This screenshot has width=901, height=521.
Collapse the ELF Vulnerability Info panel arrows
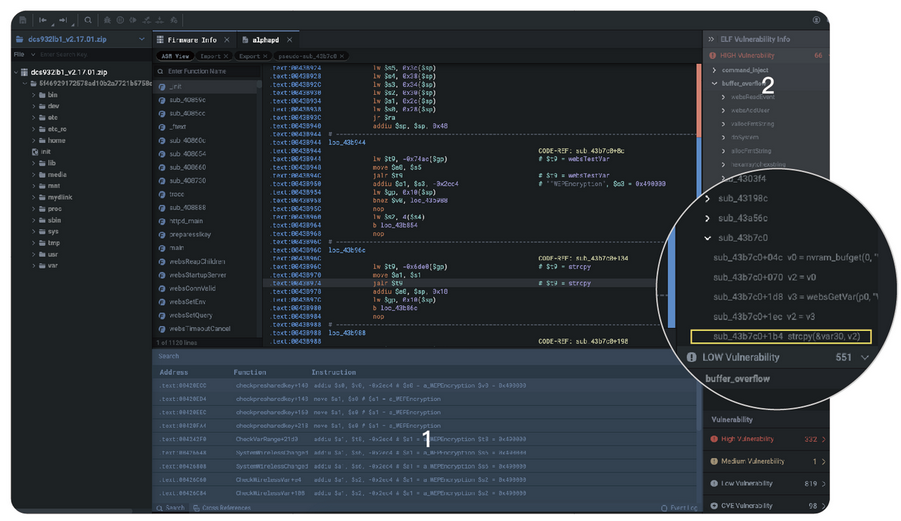711,39
